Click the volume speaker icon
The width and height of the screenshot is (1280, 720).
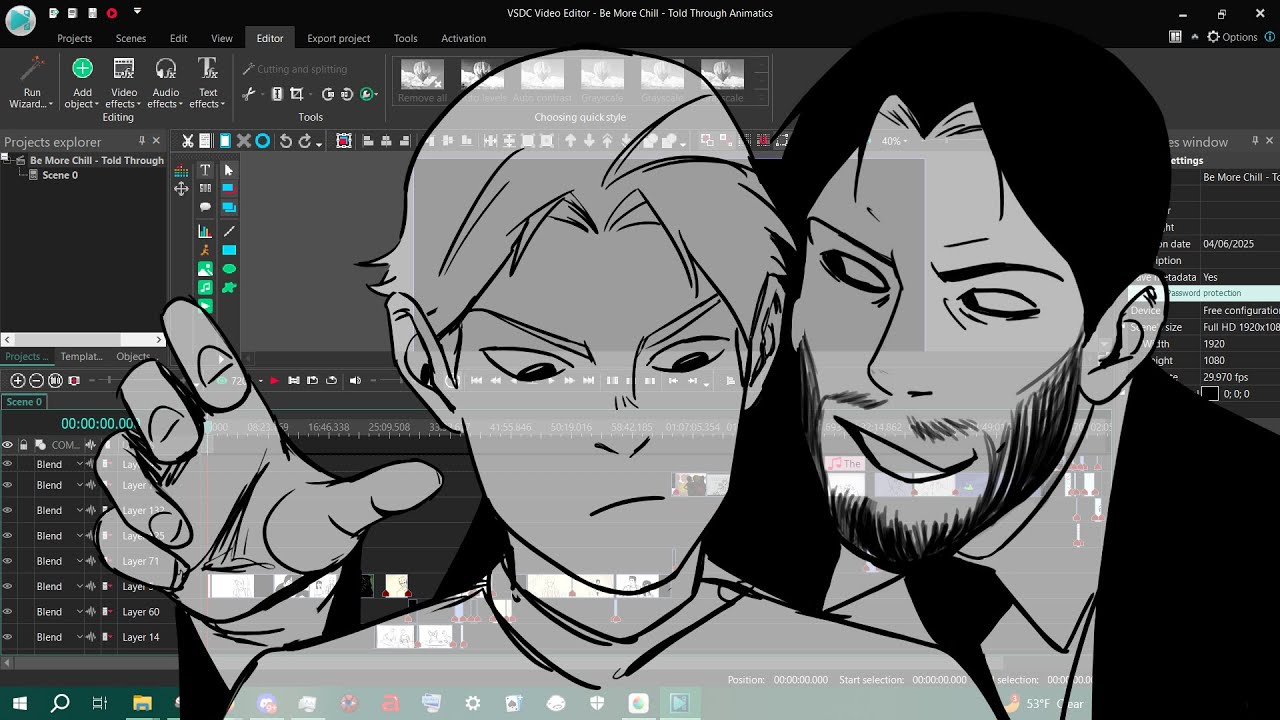click(355, 380)
